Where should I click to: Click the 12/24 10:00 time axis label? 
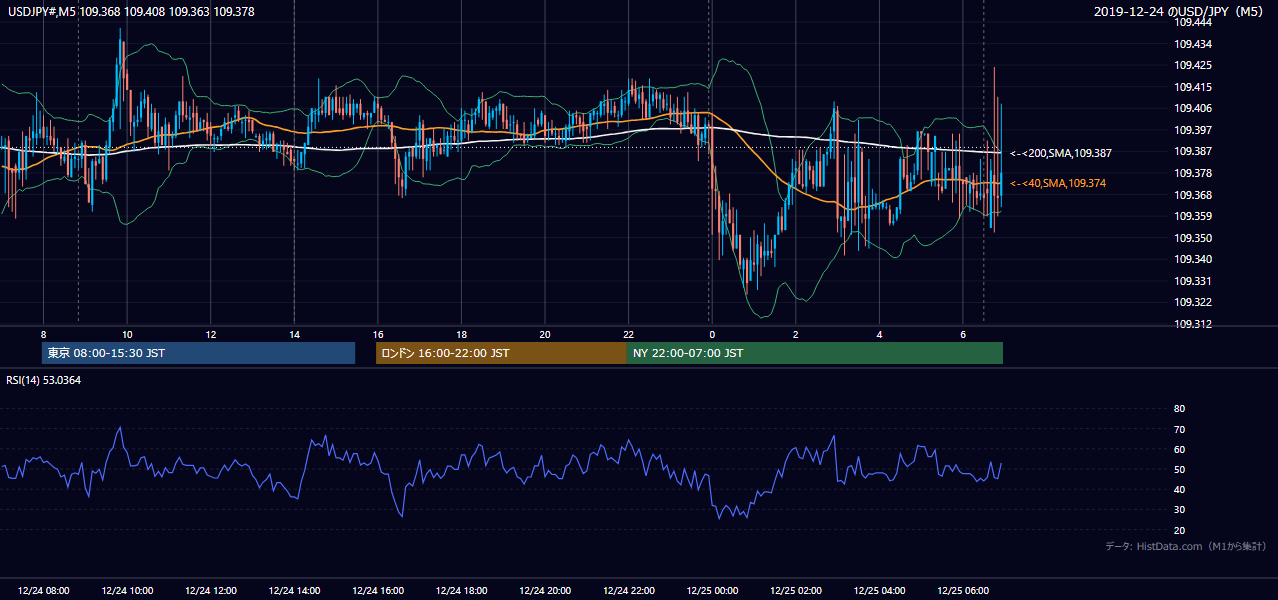(127, 591)
